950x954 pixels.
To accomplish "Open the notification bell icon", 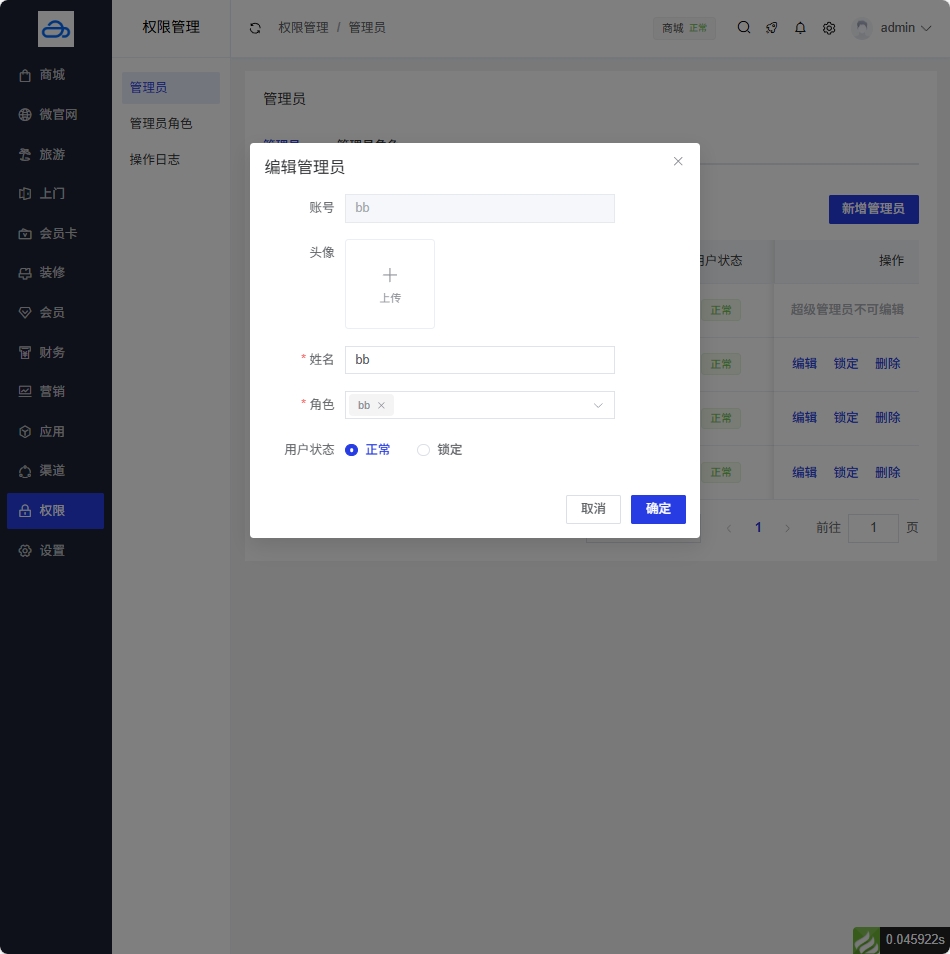I will [x=800, y=28].
